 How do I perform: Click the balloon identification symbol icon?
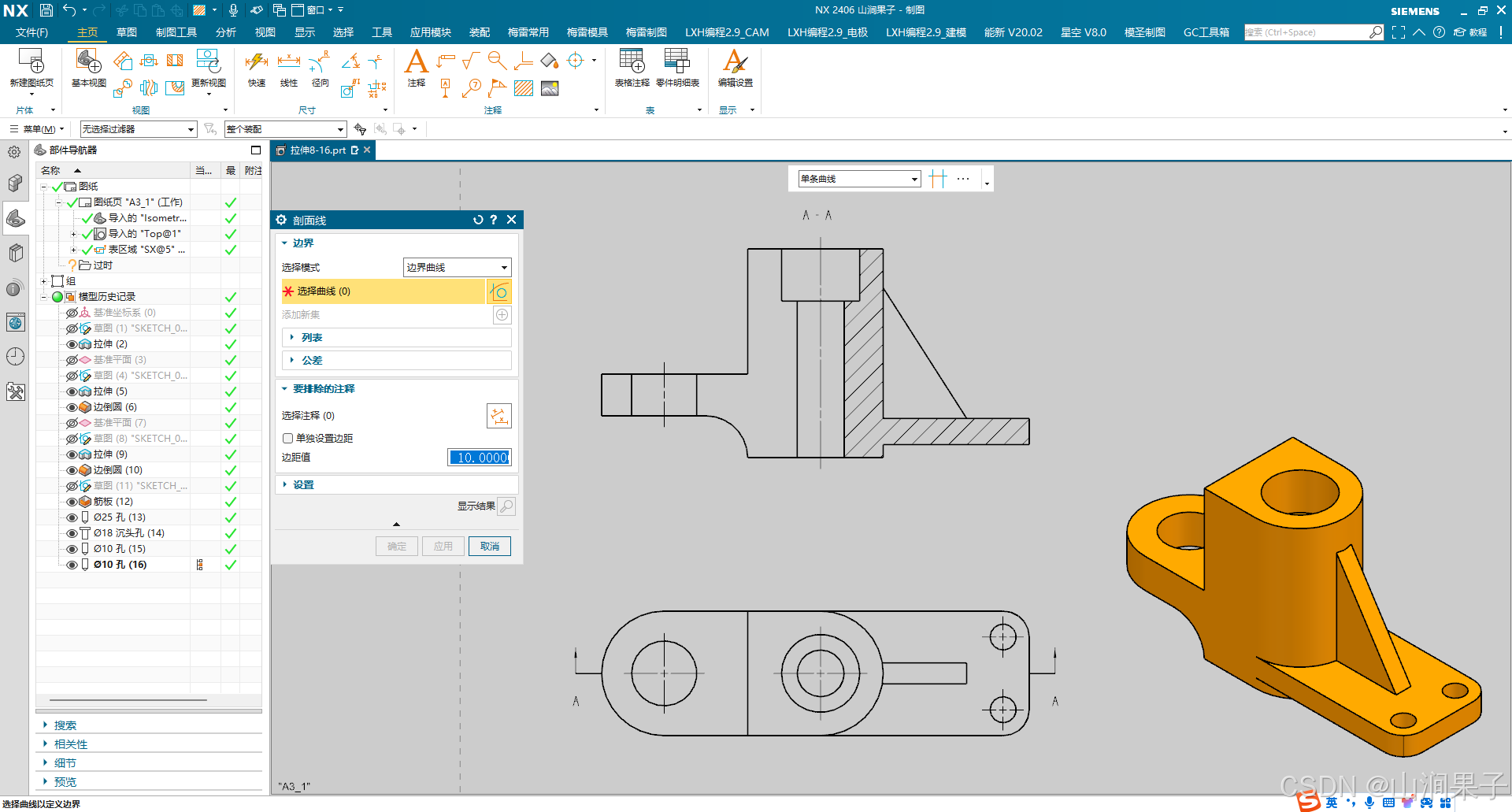[472, 88]
